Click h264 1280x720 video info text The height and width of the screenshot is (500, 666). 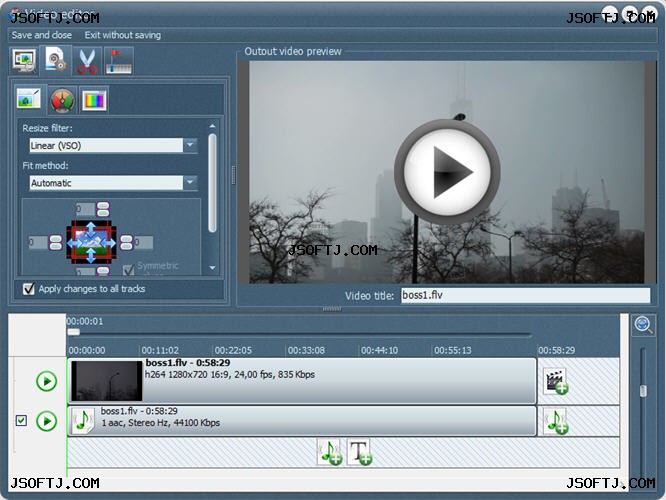(x=230, y=375)
